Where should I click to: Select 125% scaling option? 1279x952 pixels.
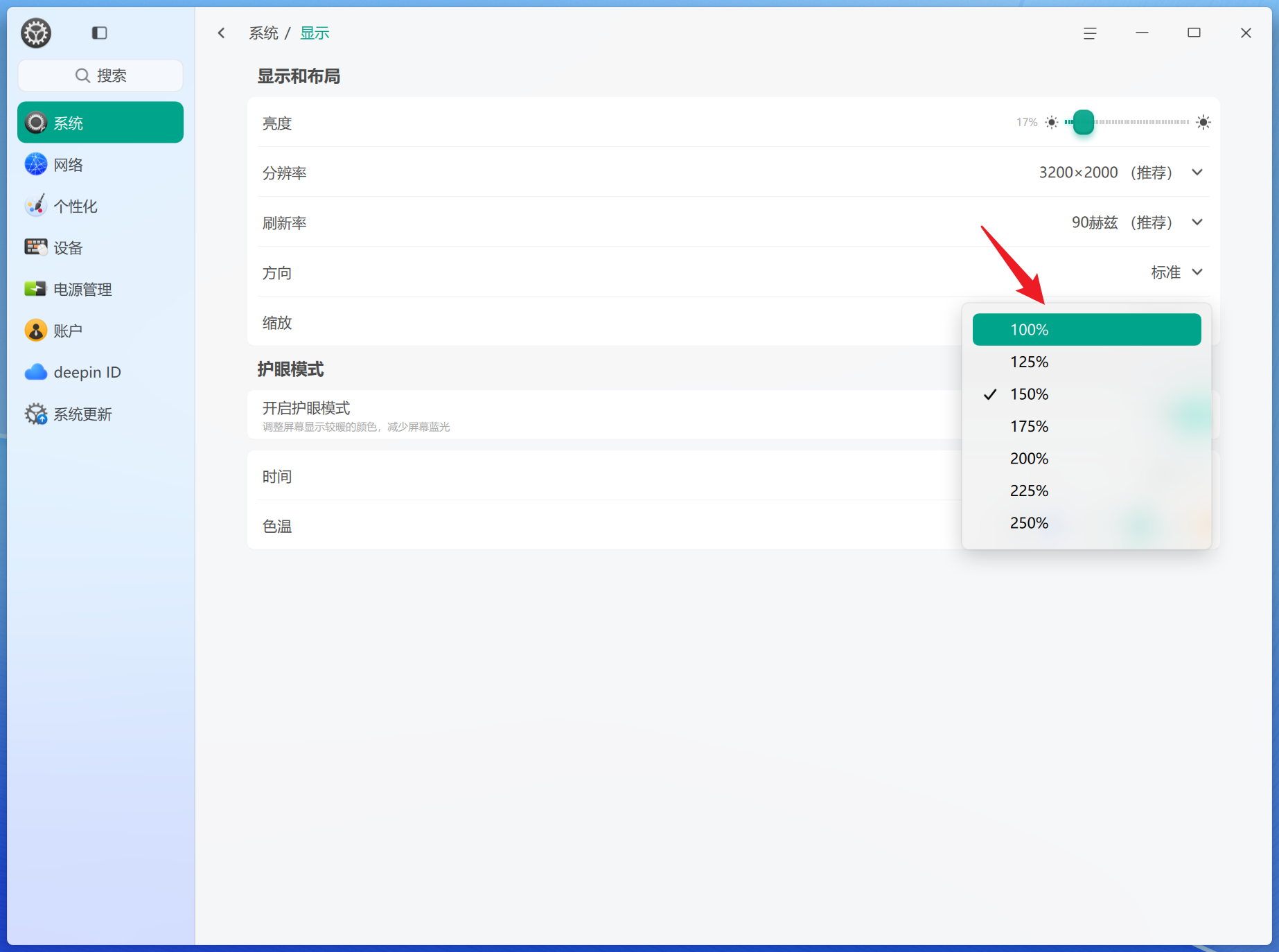(x=1086, y=362)
